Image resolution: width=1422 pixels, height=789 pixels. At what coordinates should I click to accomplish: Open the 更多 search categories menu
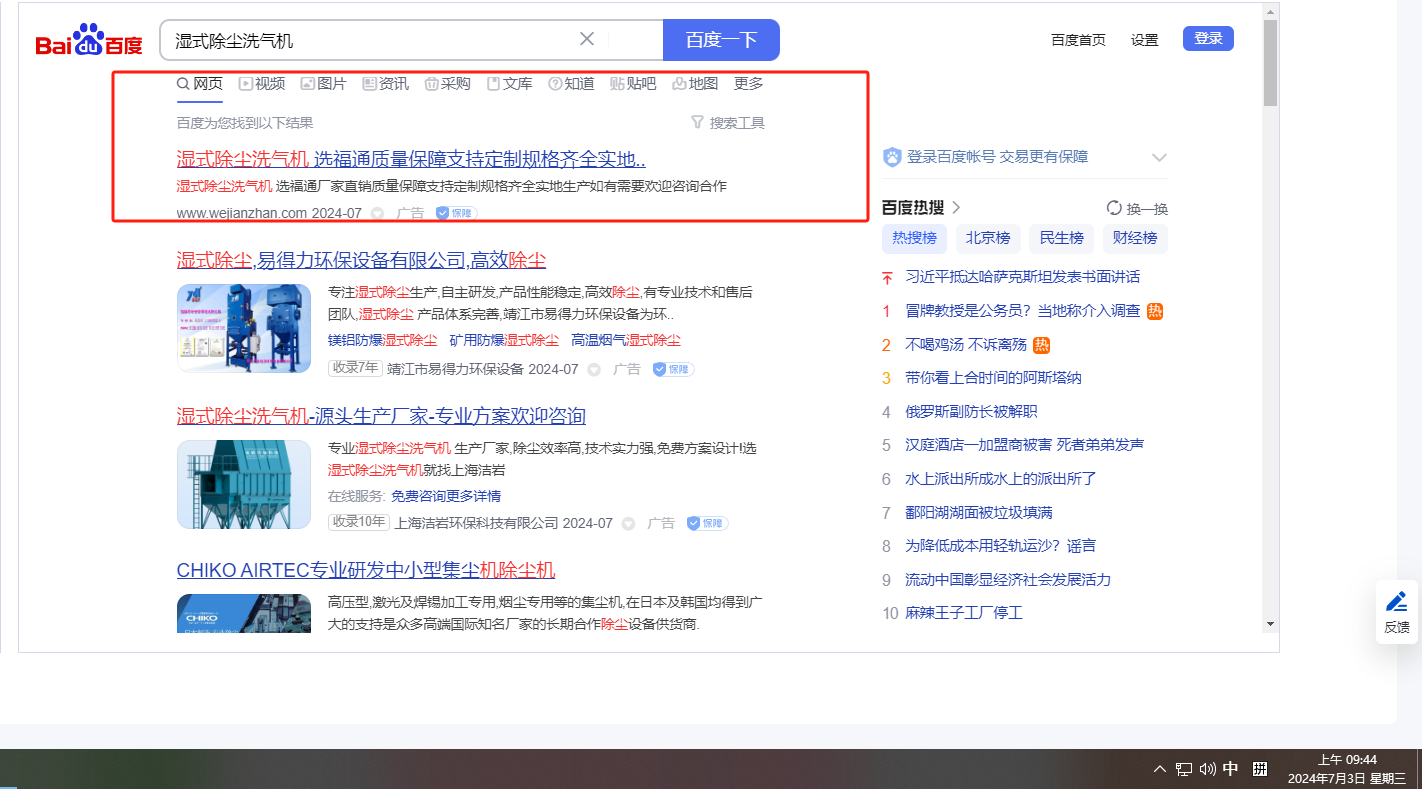(748, 84)
